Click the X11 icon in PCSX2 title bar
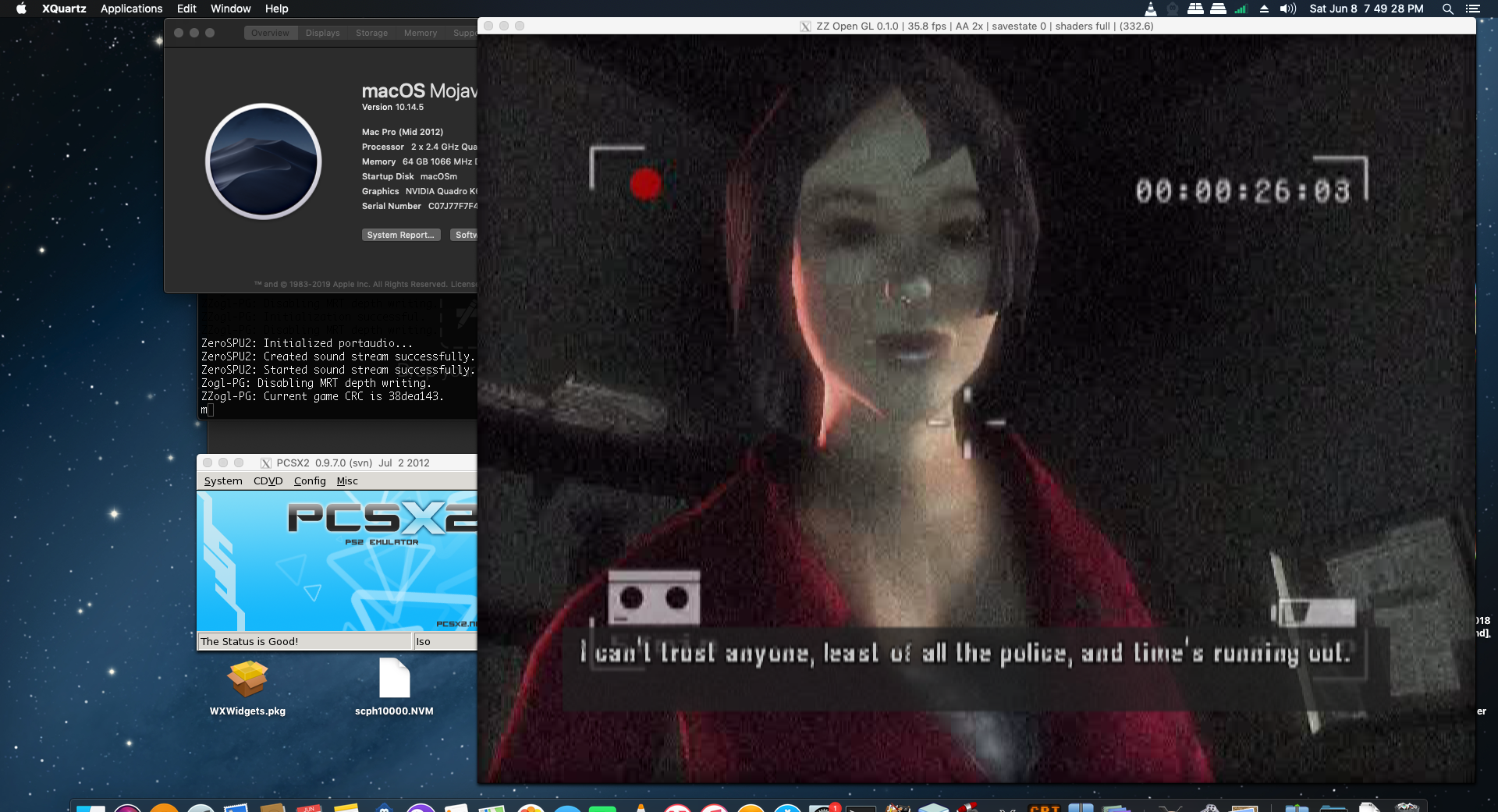Image resolution: width=1498 pixels, height=812 pixels. (x=265, y=463)
